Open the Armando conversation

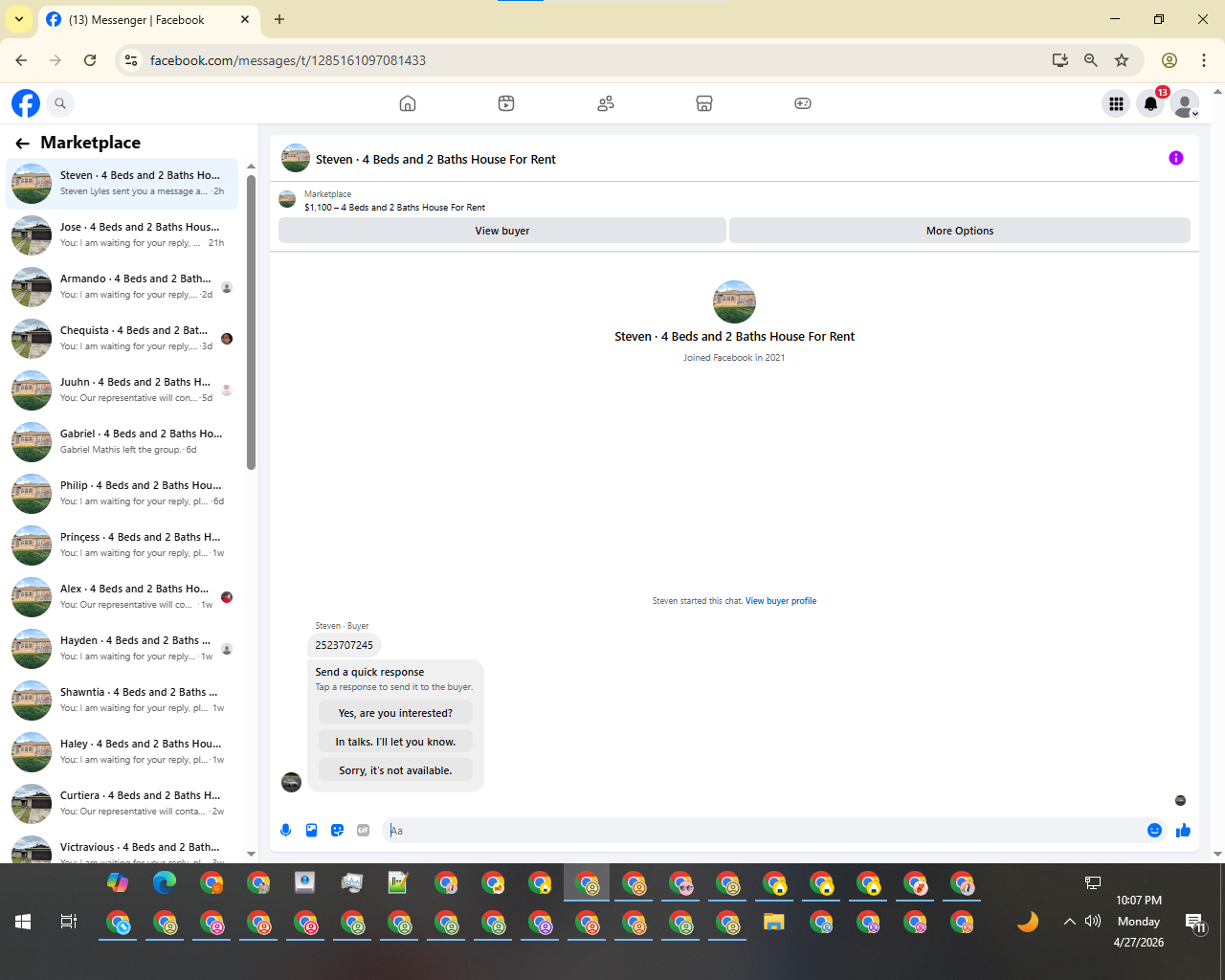pyautogui.click(x=122, y=286)
